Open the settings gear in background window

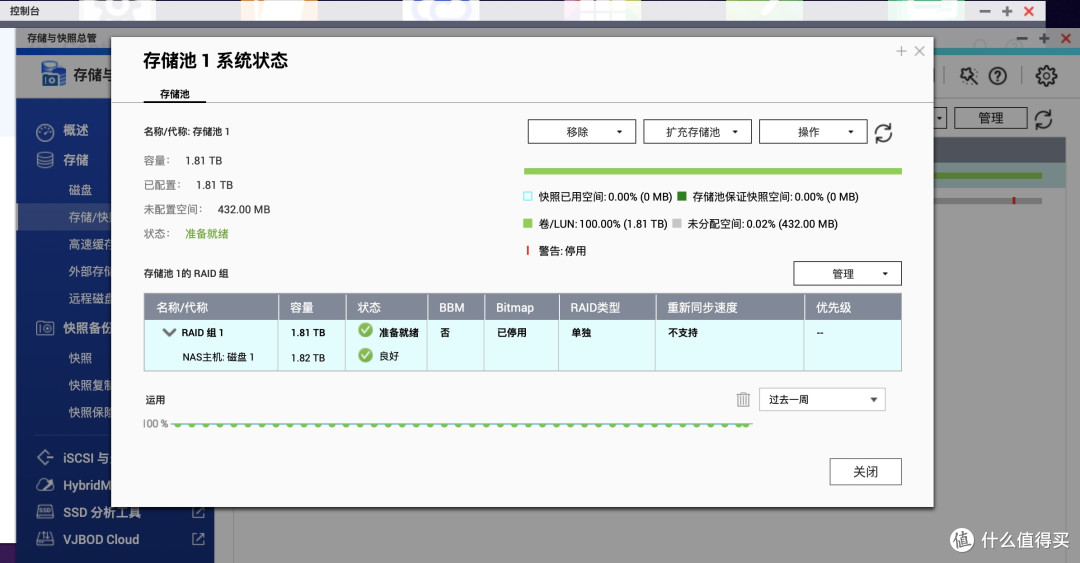[1046, 76]
